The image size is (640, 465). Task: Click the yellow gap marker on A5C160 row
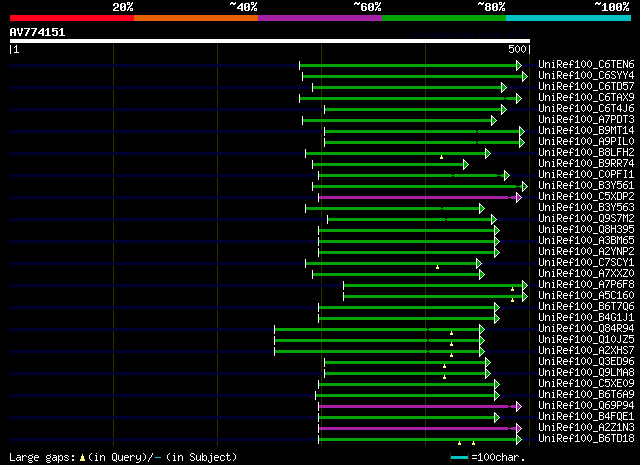tap(513, 300)
